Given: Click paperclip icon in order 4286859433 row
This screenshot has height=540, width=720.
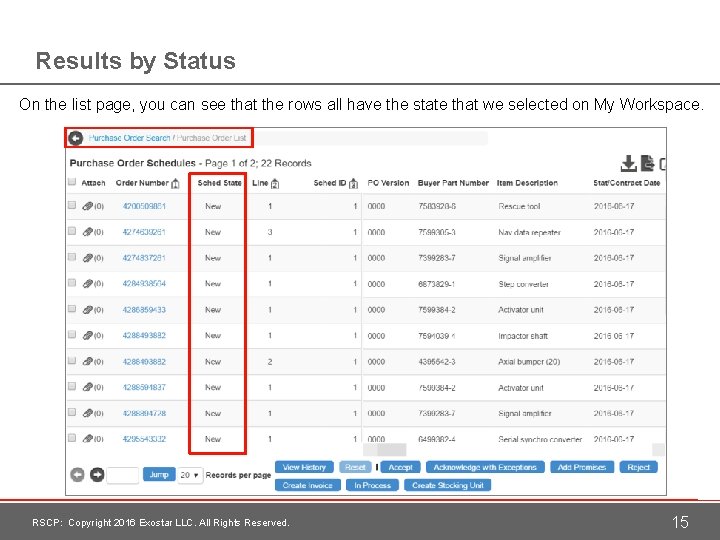Looking at the screenshot, I should (x=88, y=310).
